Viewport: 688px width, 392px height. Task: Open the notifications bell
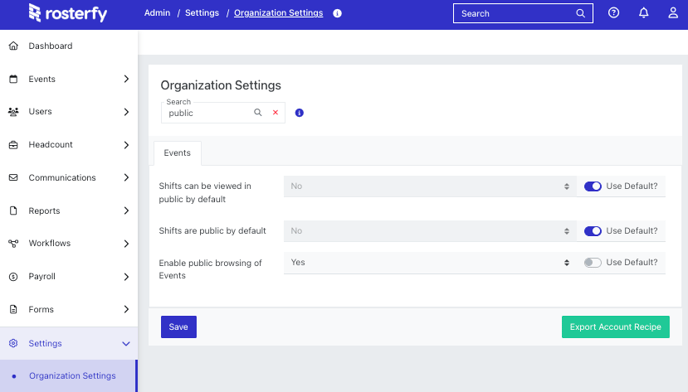click(x=643, y=13)
